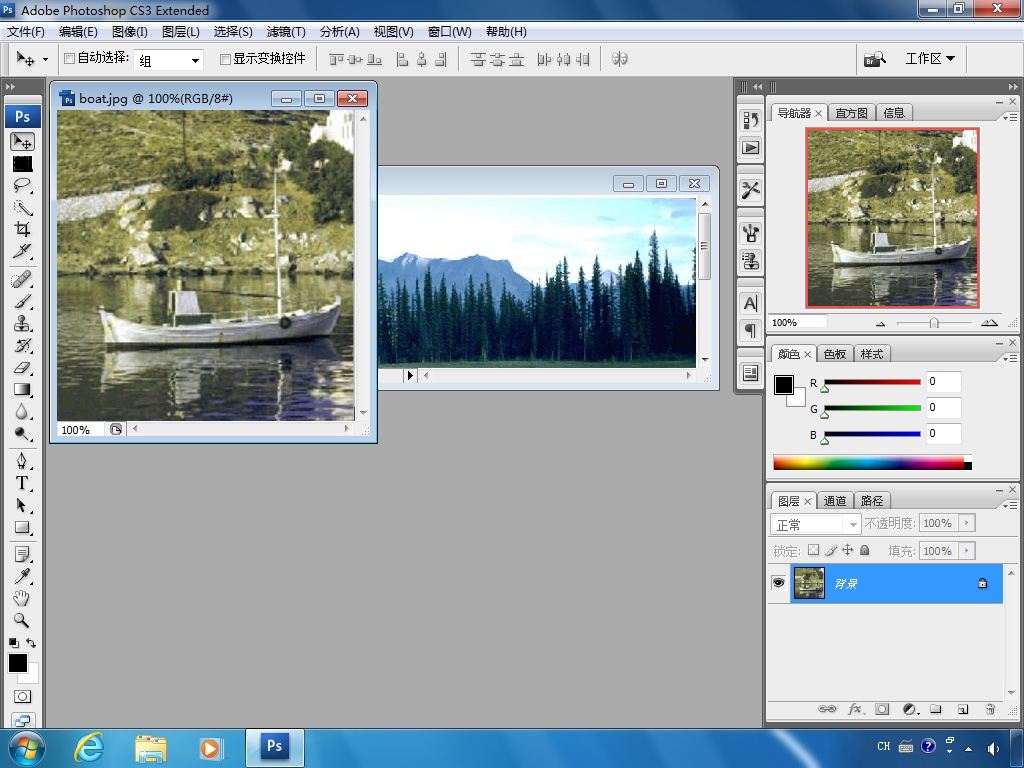This screenshot has width=1024, height=768.
Task: Select the Magic Wand tool
Action: click(22, 208)
